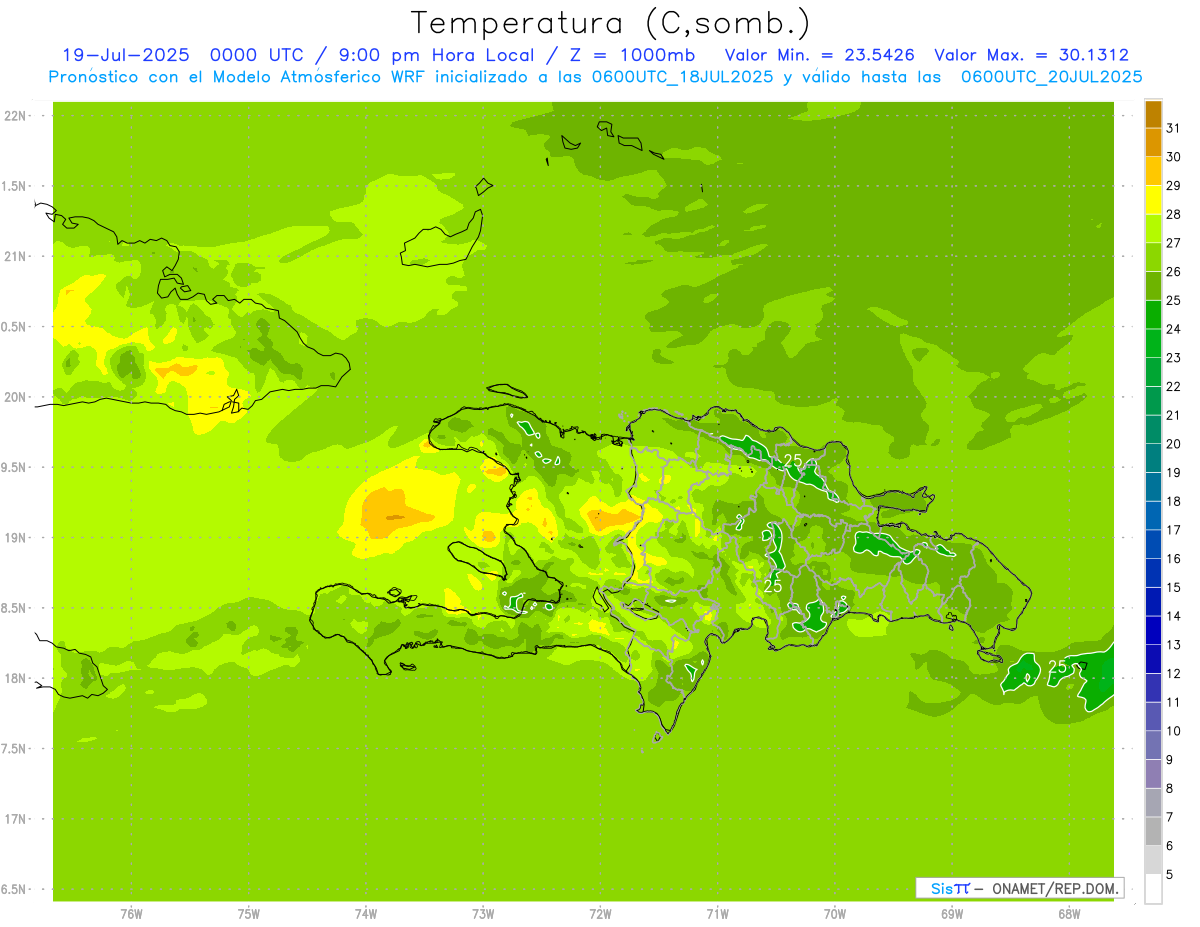1200x927 pixels.
Task: Click the dark orange top legend swatch above 31
Action: pos(1153,114)
